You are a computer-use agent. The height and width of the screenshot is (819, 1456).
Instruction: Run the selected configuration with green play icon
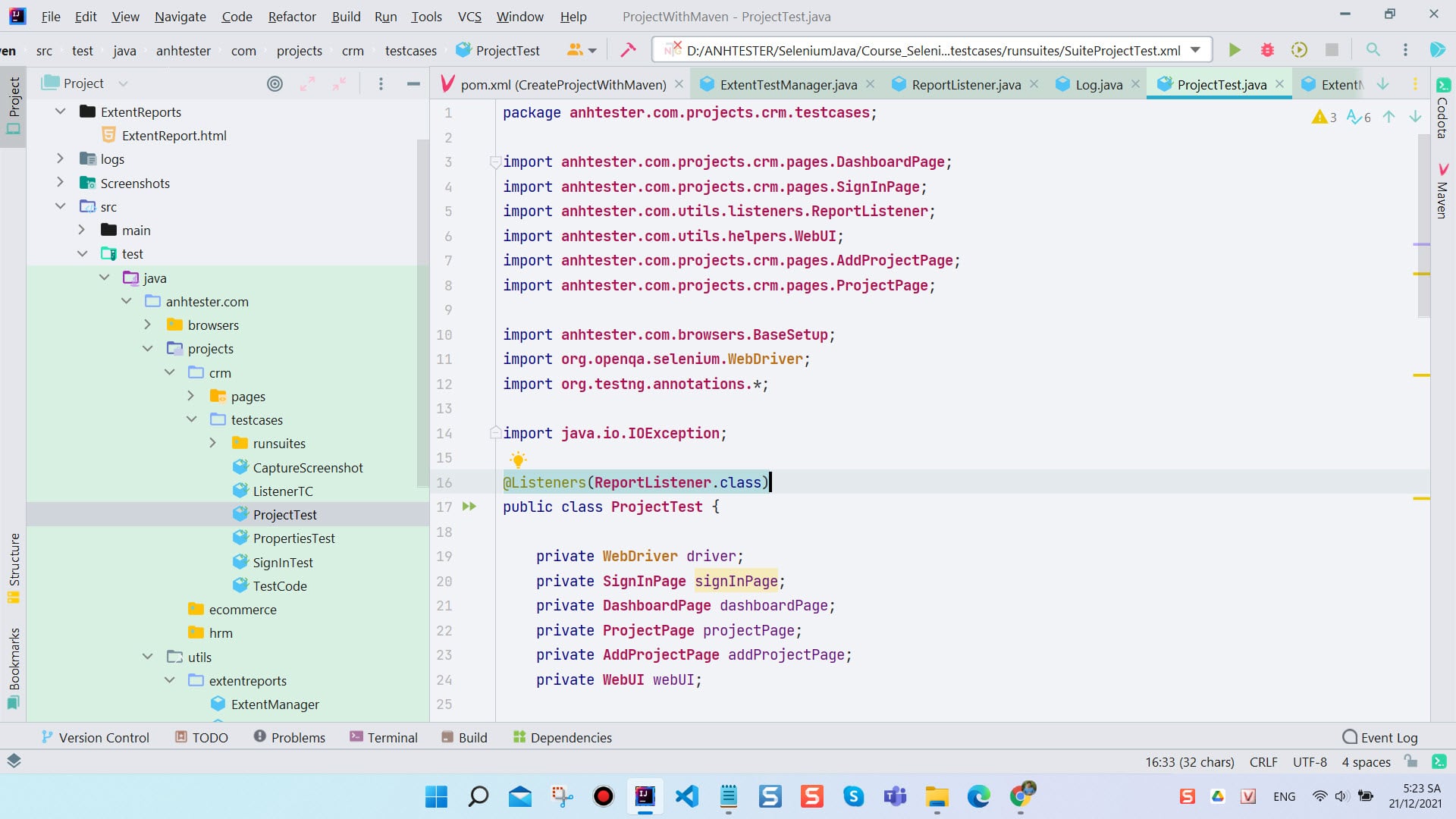coord(1235,50)
